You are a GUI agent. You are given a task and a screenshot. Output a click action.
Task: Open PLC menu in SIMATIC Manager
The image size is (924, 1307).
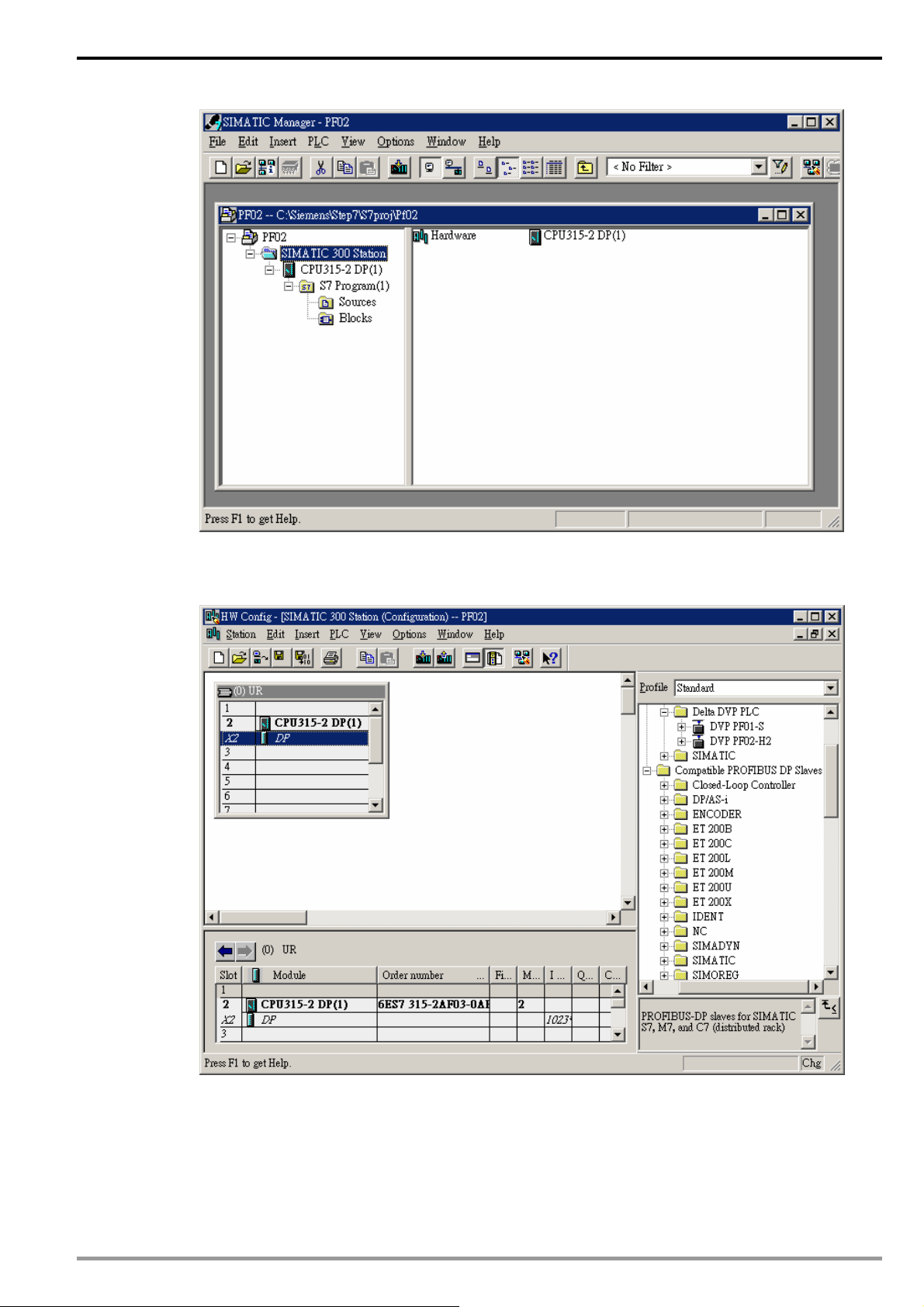coord(318,142)
